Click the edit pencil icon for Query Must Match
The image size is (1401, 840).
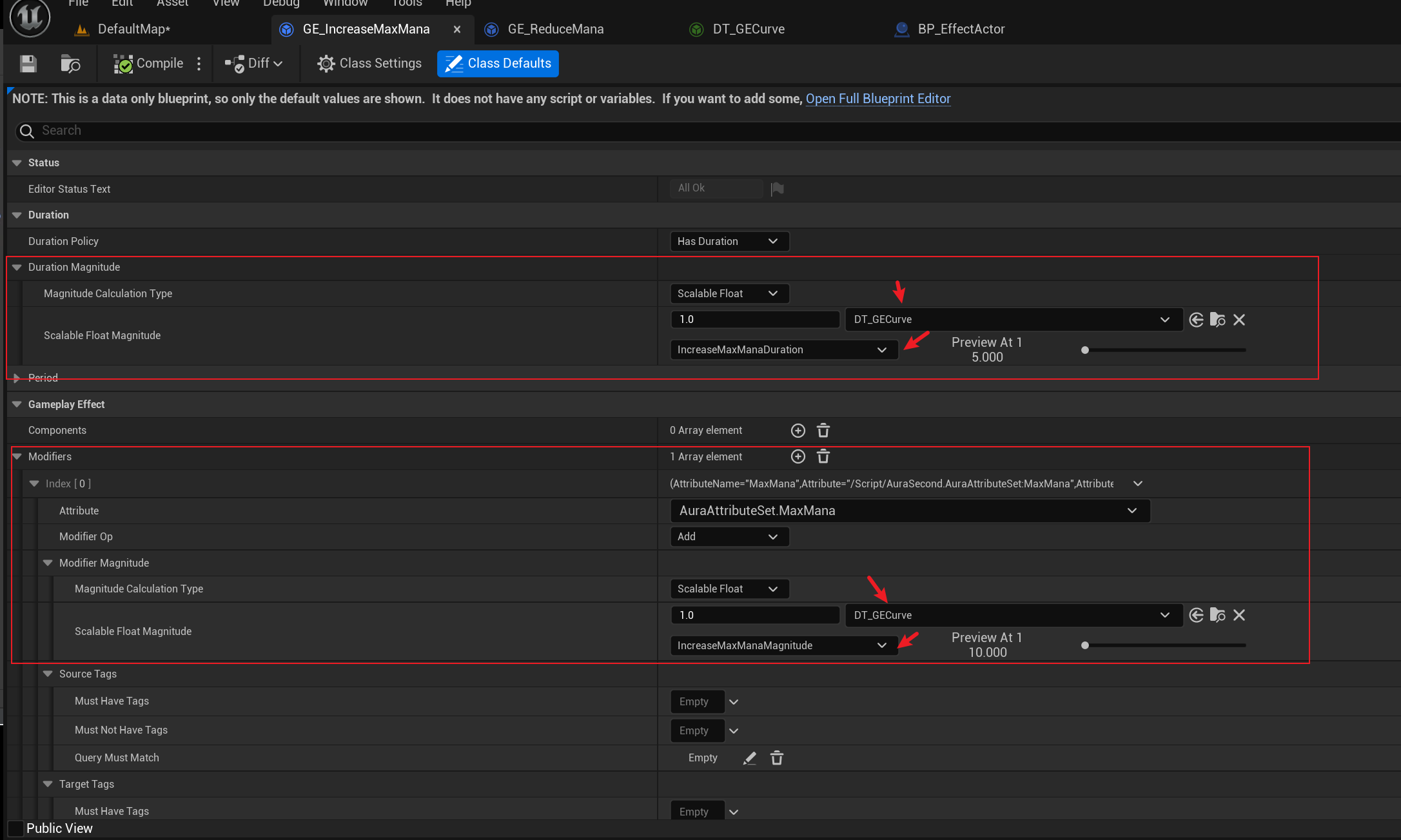point(749,758)
